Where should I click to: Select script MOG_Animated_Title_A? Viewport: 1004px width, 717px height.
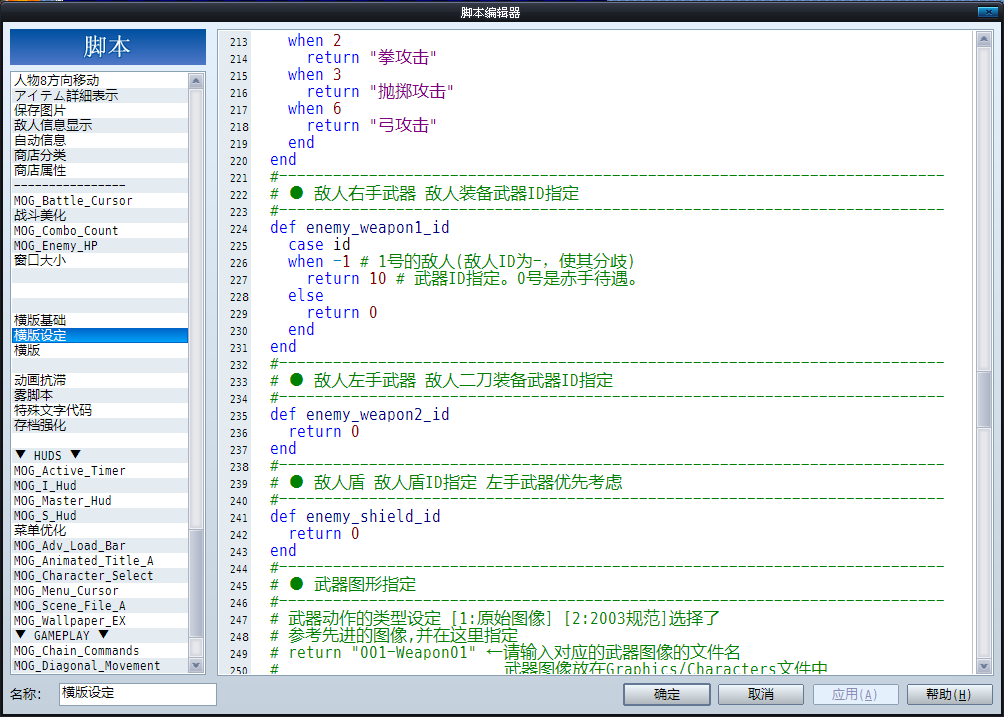(x=100, y=560)
